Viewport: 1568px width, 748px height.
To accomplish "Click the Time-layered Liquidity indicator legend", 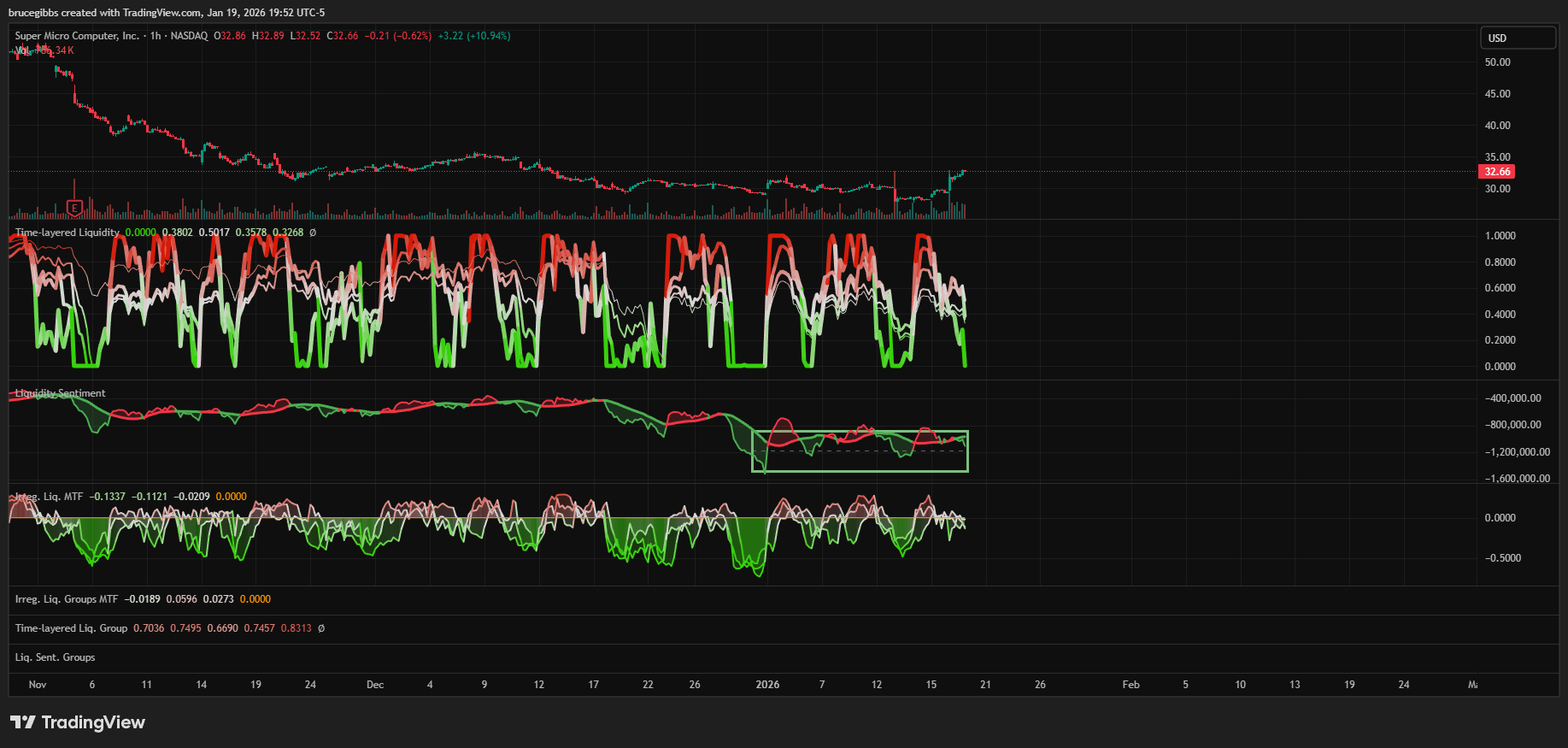I will (68, 233).
